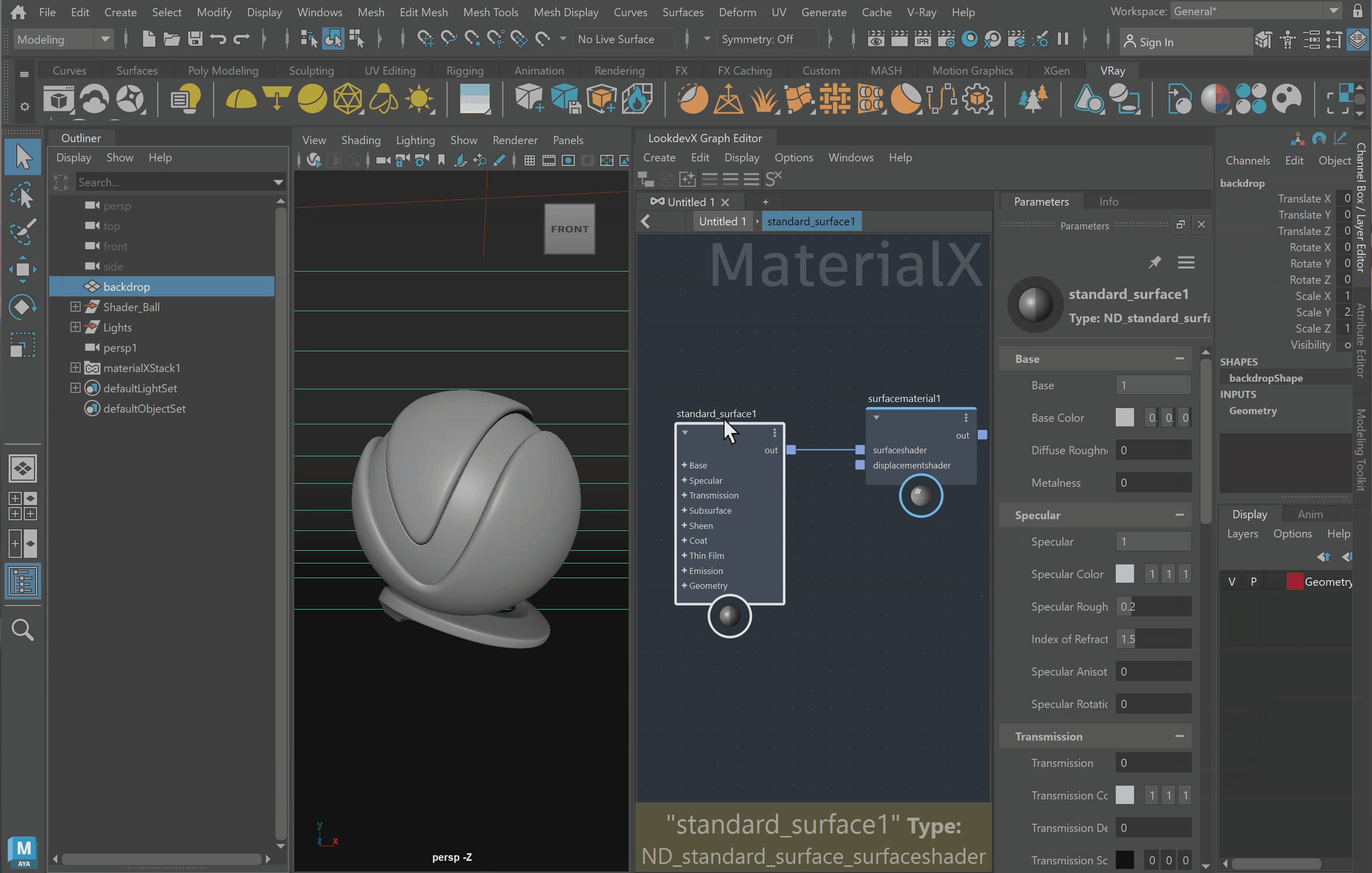Click the V-Ray sun light shelf icon
Image resolution: width=1372 pixels, height=873 pixels.
419,99
